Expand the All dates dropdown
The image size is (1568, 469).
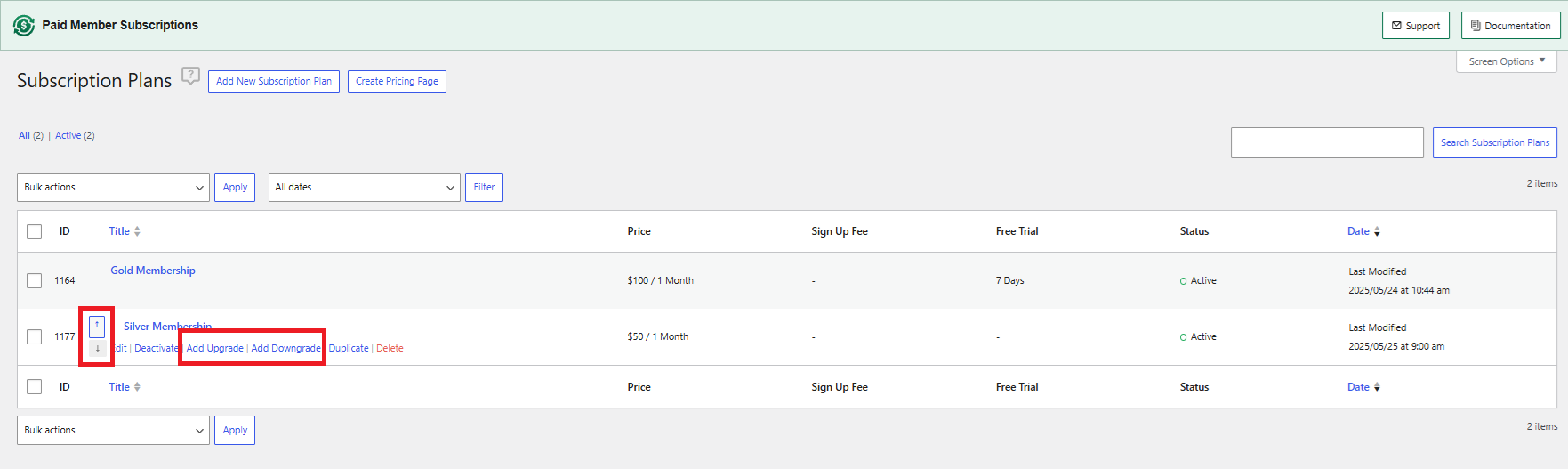click(364, 188)
